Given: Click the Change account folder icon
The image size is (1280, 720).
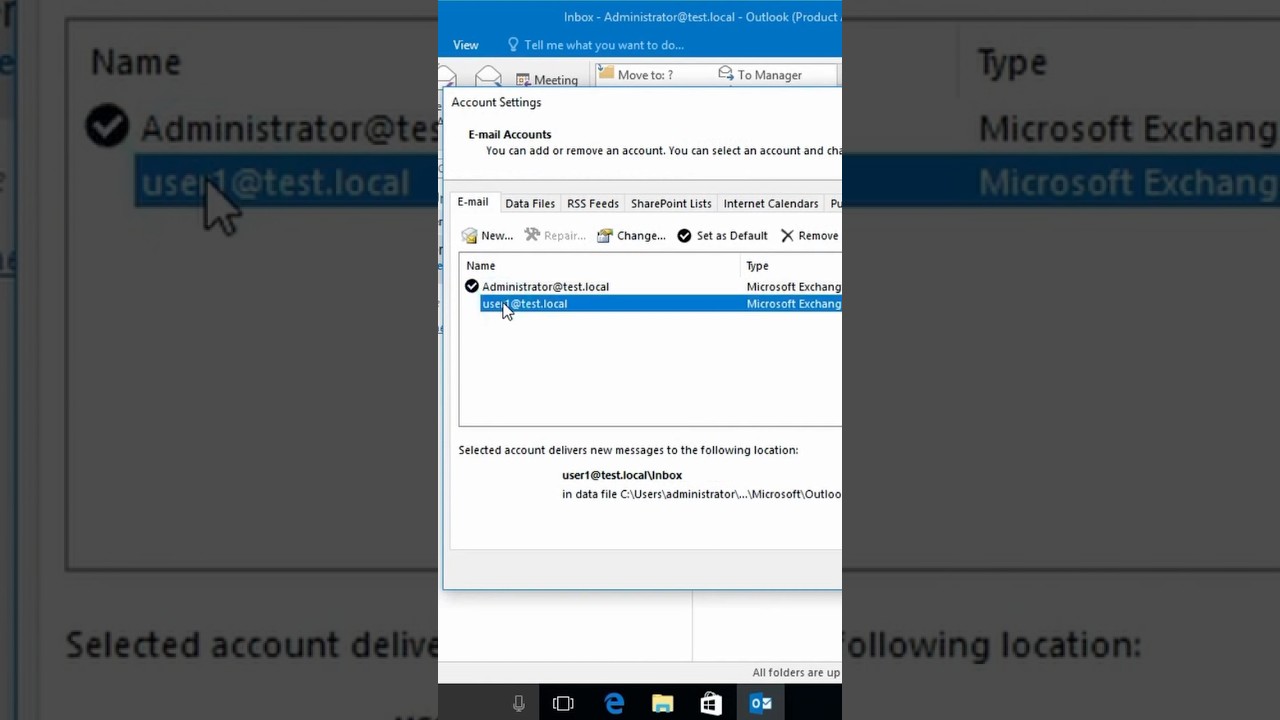Looking at the screenshot, I should (605, 236).
